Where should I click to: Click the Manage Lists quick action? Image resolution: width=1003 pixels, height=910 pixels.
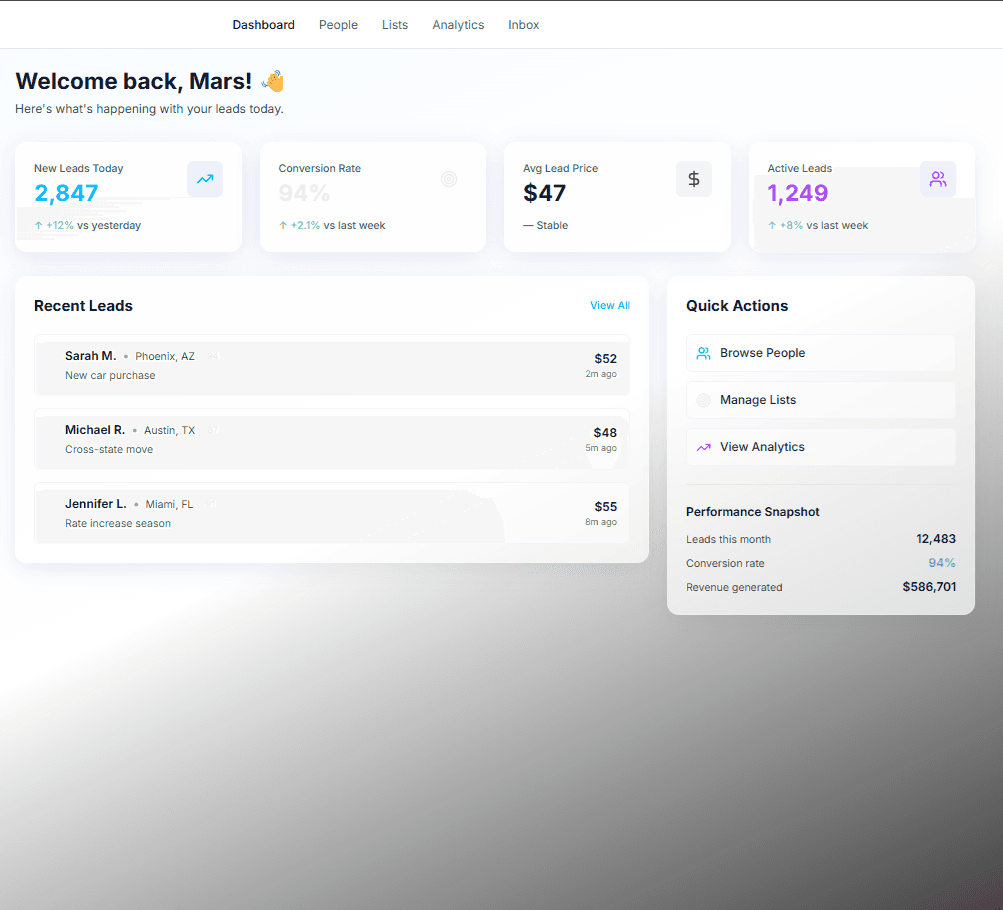[820, 400]
